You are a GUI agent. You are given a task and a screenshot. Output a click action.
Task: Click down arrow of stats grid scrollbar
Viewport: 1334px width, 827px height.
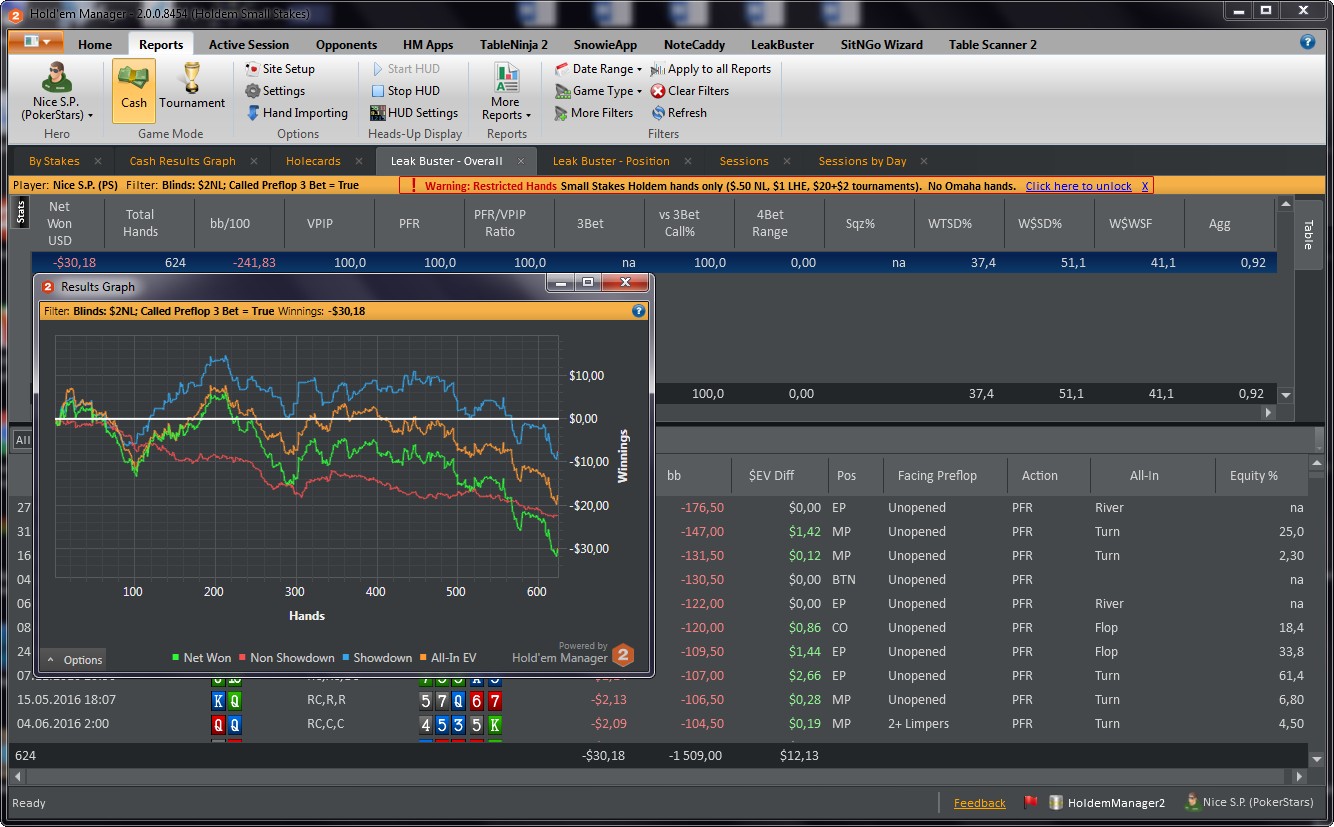coord(1286,395)
